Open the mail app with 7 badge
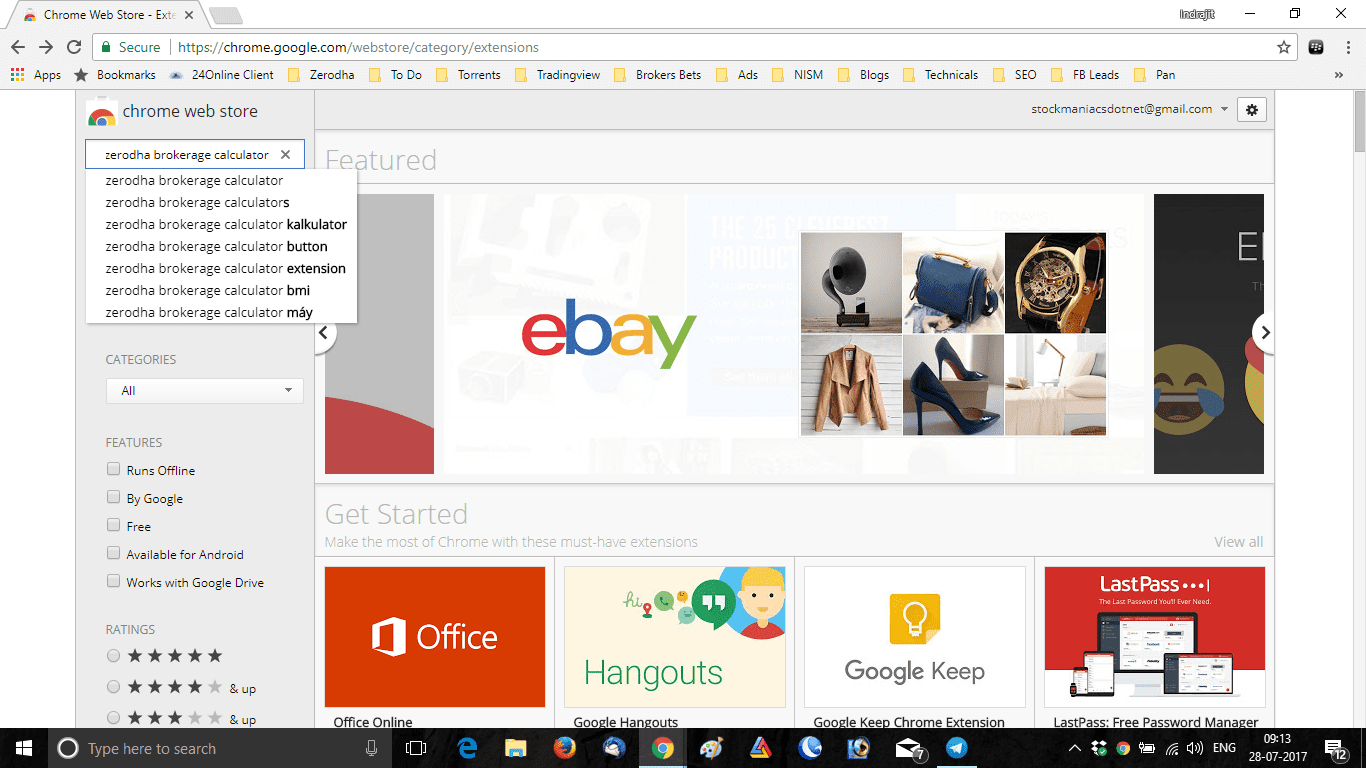Screen dimensions: 1366x768 pyautogui.click(x=909, y=748)
